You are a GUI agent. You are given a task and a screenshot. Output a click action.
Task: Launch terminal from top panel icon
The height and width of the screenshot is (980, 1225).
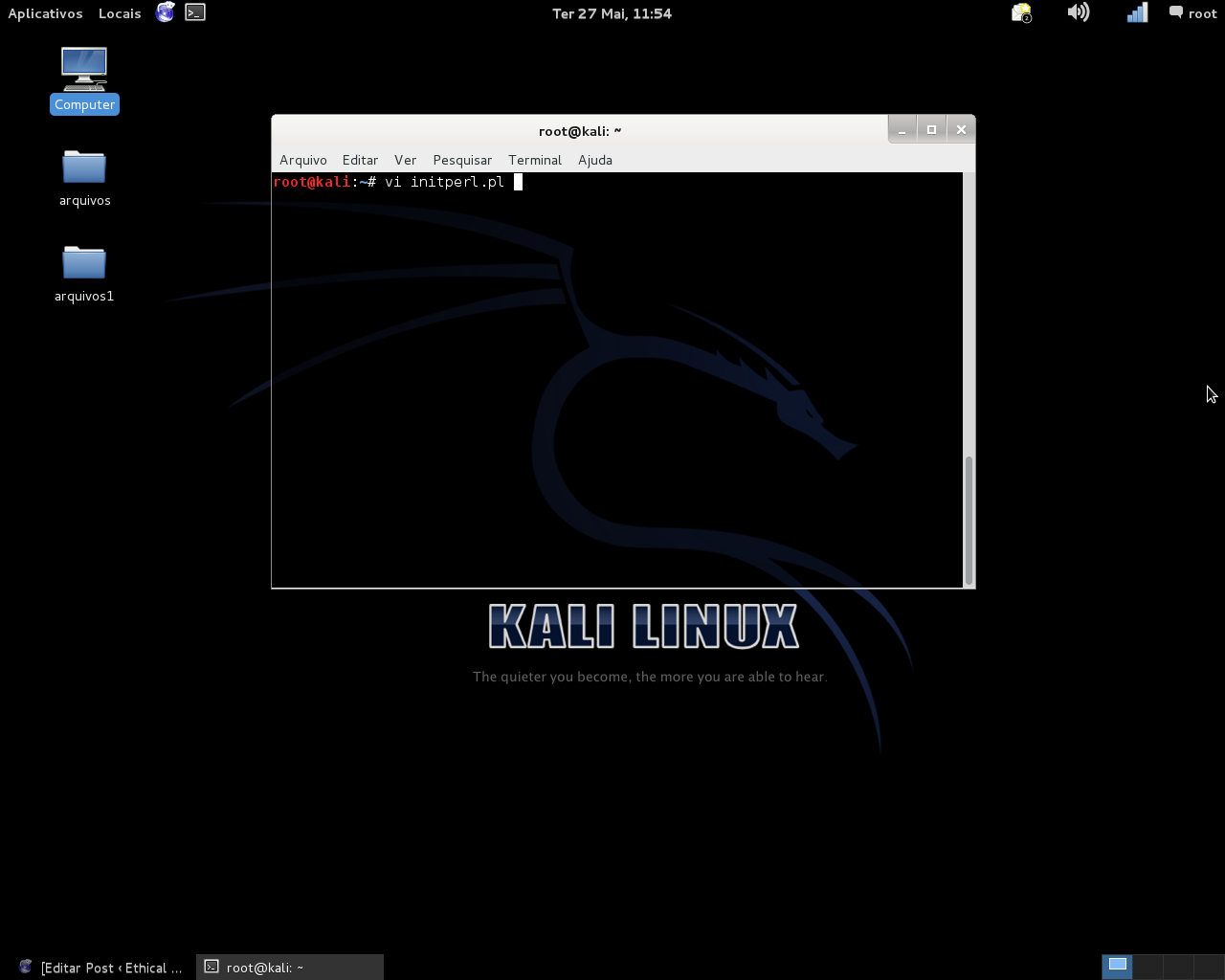[x=195, y=12]
